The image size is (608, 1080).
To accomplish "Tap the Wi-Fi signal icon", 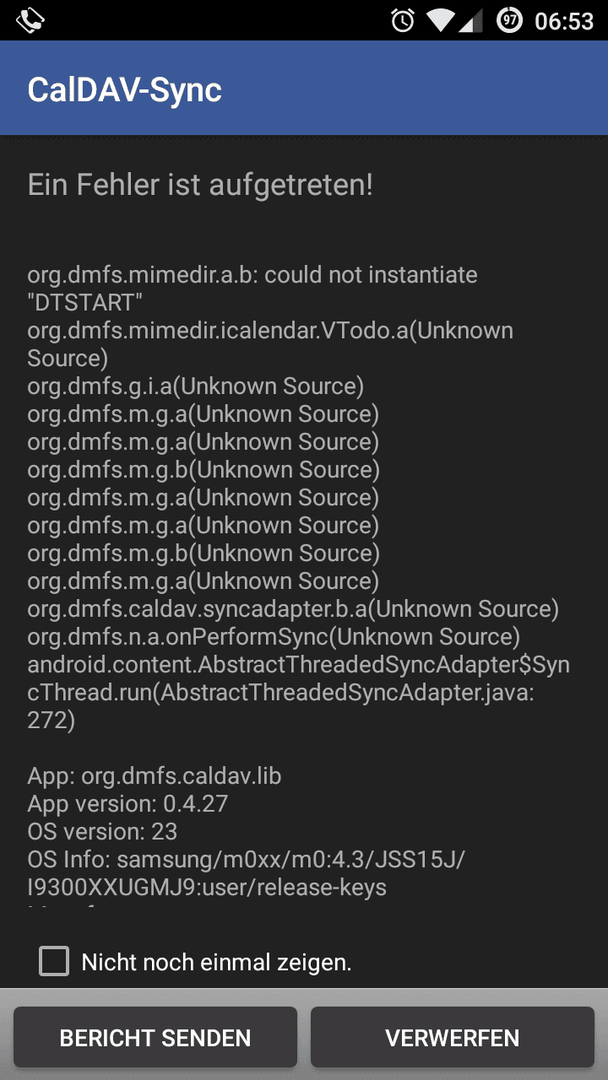I will pyautogui.click(x=440, y=21).
